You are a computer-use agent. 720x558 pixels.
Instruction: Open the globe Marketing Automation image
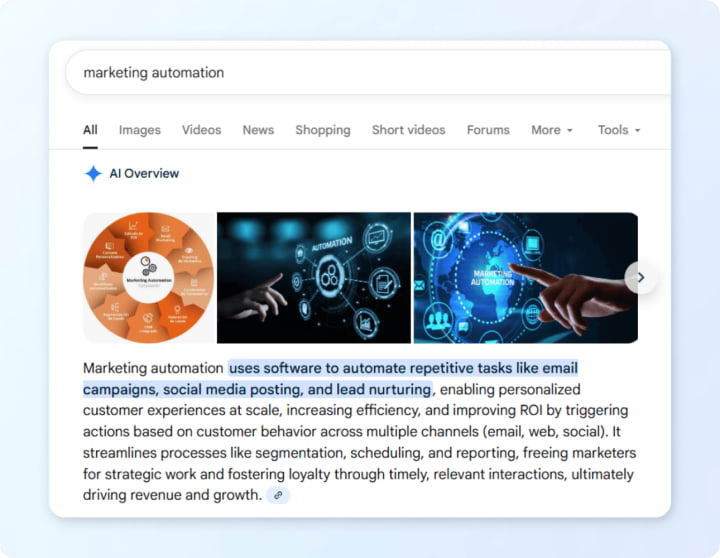(526, 278)
